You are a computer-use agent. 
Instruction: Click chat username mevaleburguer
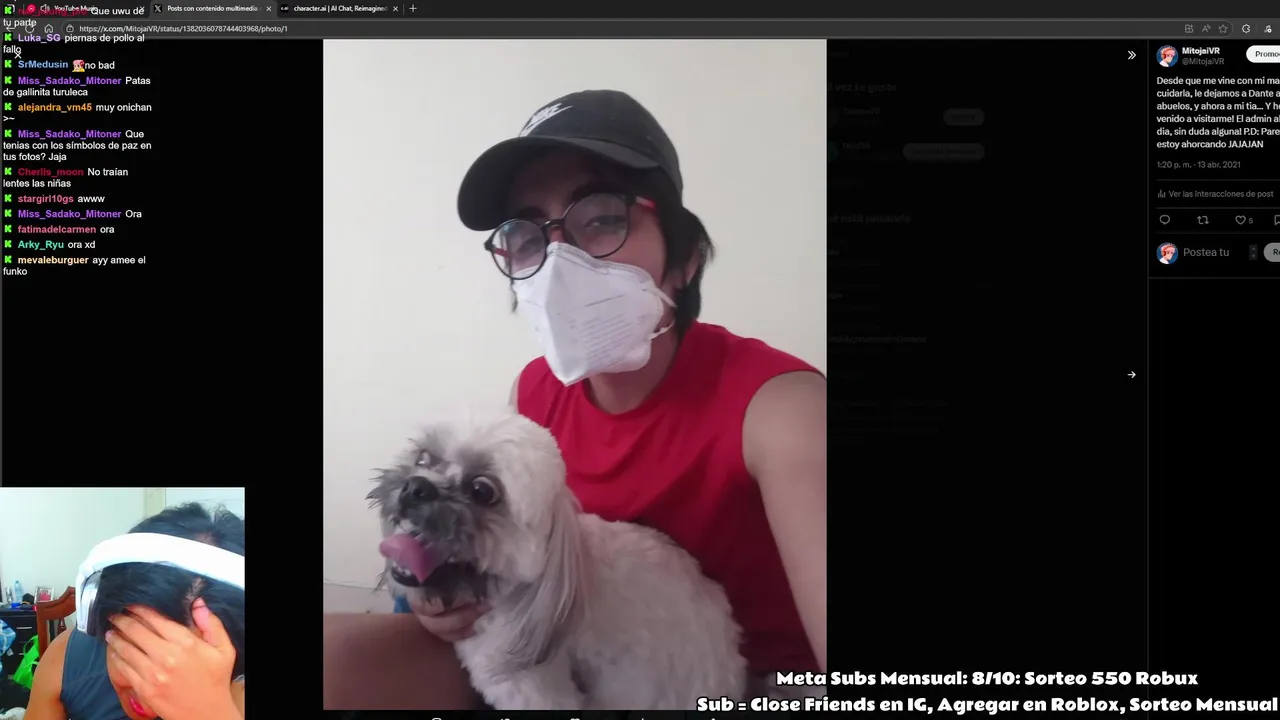53,260
